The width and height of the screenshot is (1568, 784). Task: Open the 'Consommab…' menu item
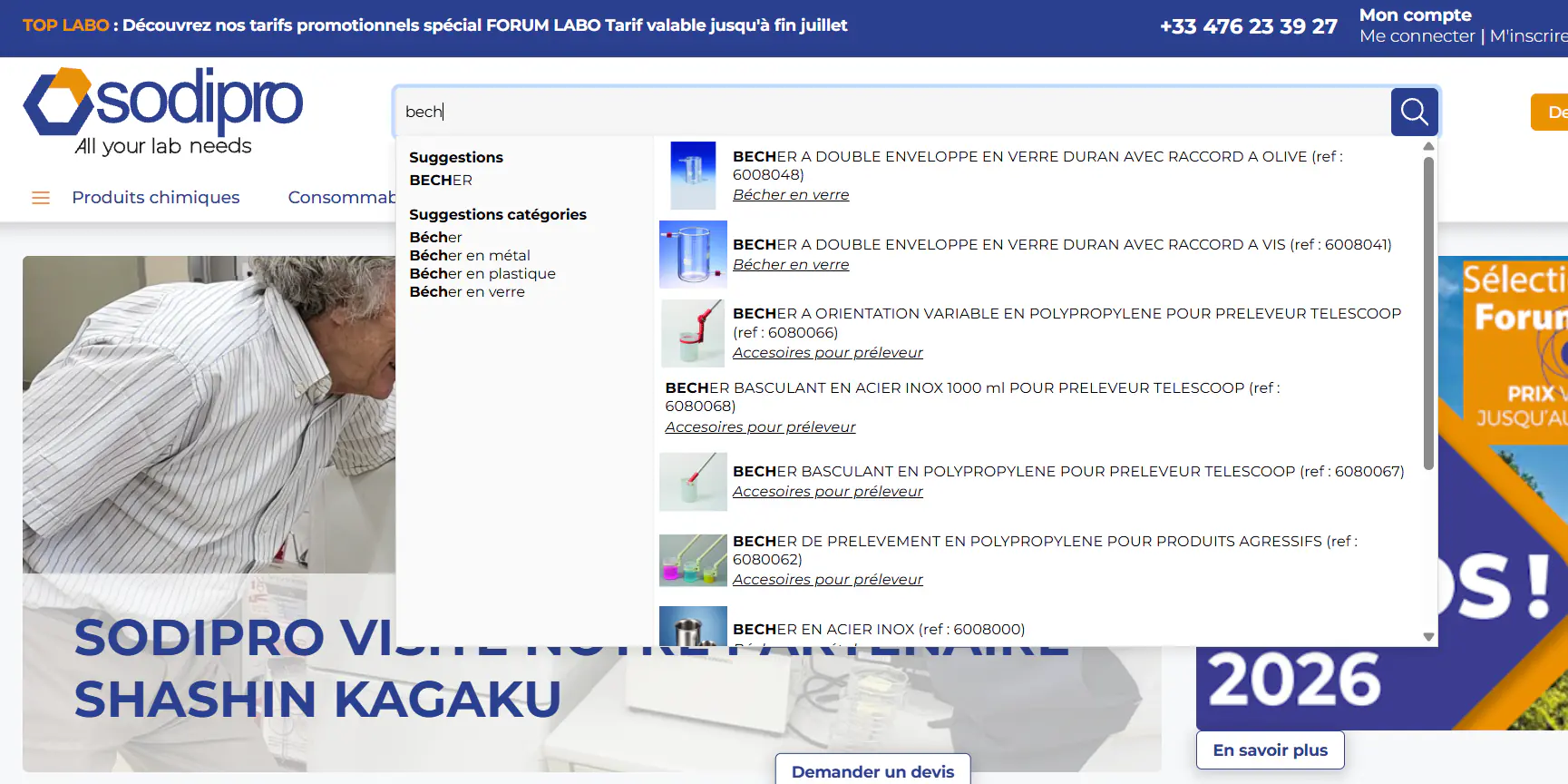(x=342, y=197)
